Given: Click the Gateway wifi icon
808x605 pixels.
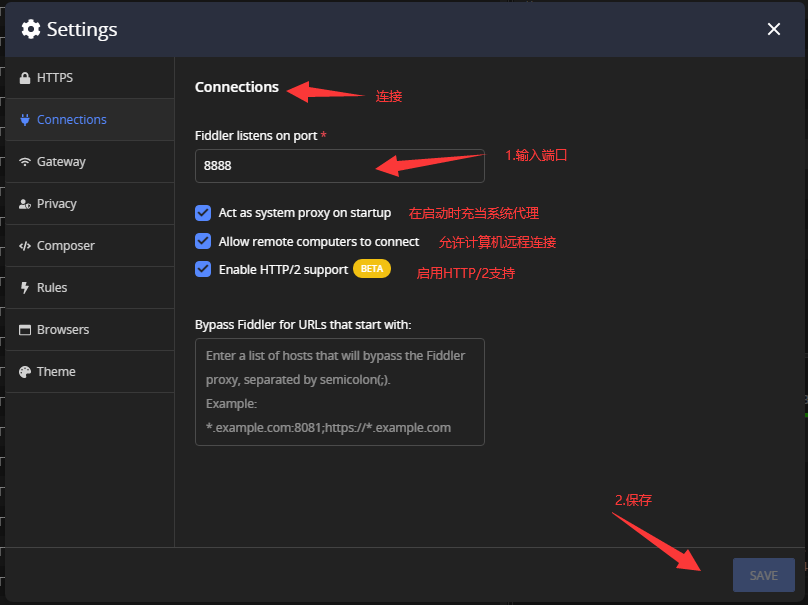Looking at the screenshot, I should tap(25, 162).
